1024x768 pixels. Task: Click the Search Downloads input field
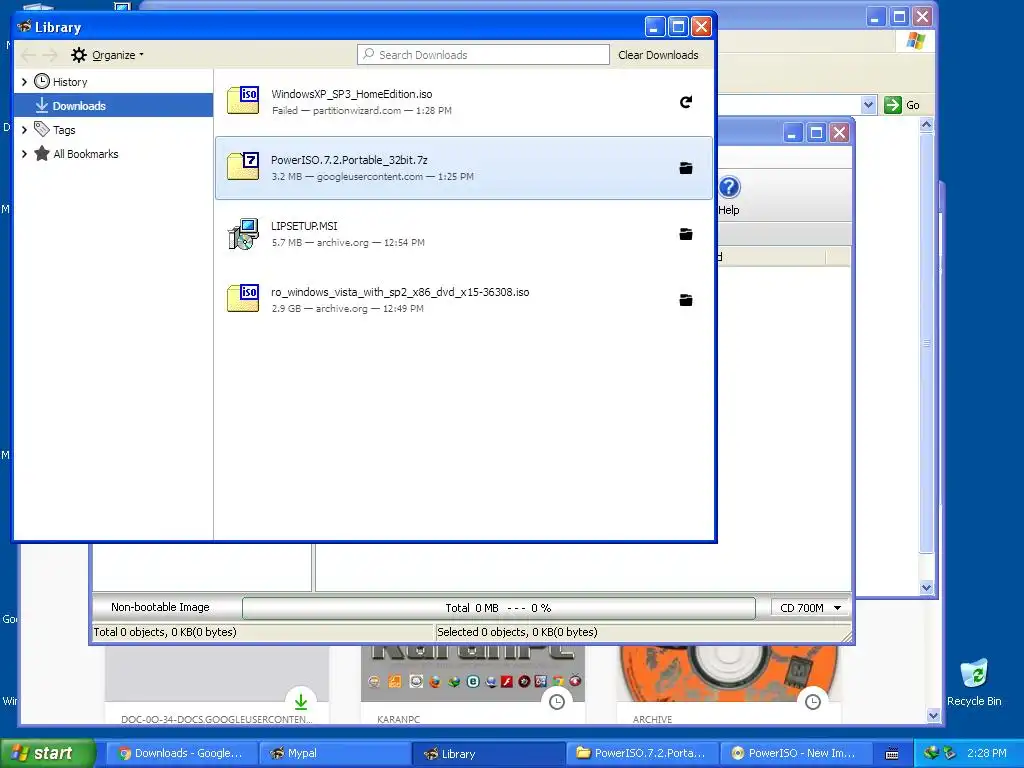coord(483,55)
